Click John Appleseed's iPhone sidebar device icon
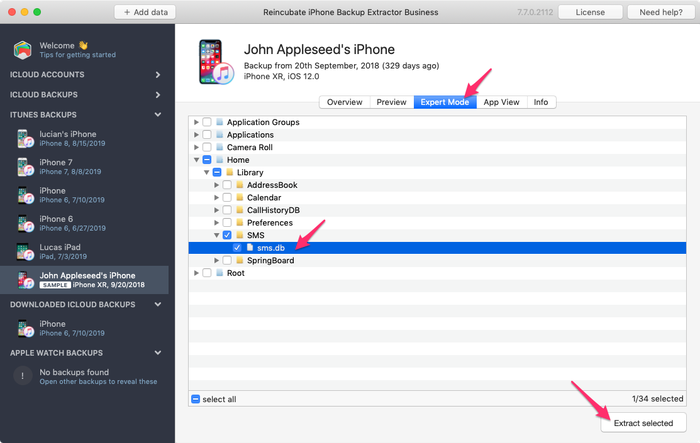Viewport: 700px width, 443px height. coord(25,280)
